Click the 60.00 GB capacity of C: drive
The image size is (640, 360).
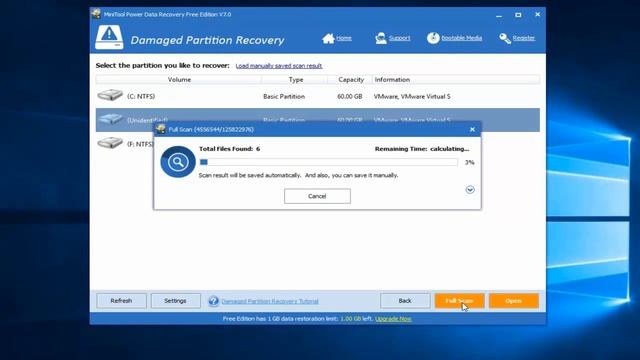coord(350,97)
